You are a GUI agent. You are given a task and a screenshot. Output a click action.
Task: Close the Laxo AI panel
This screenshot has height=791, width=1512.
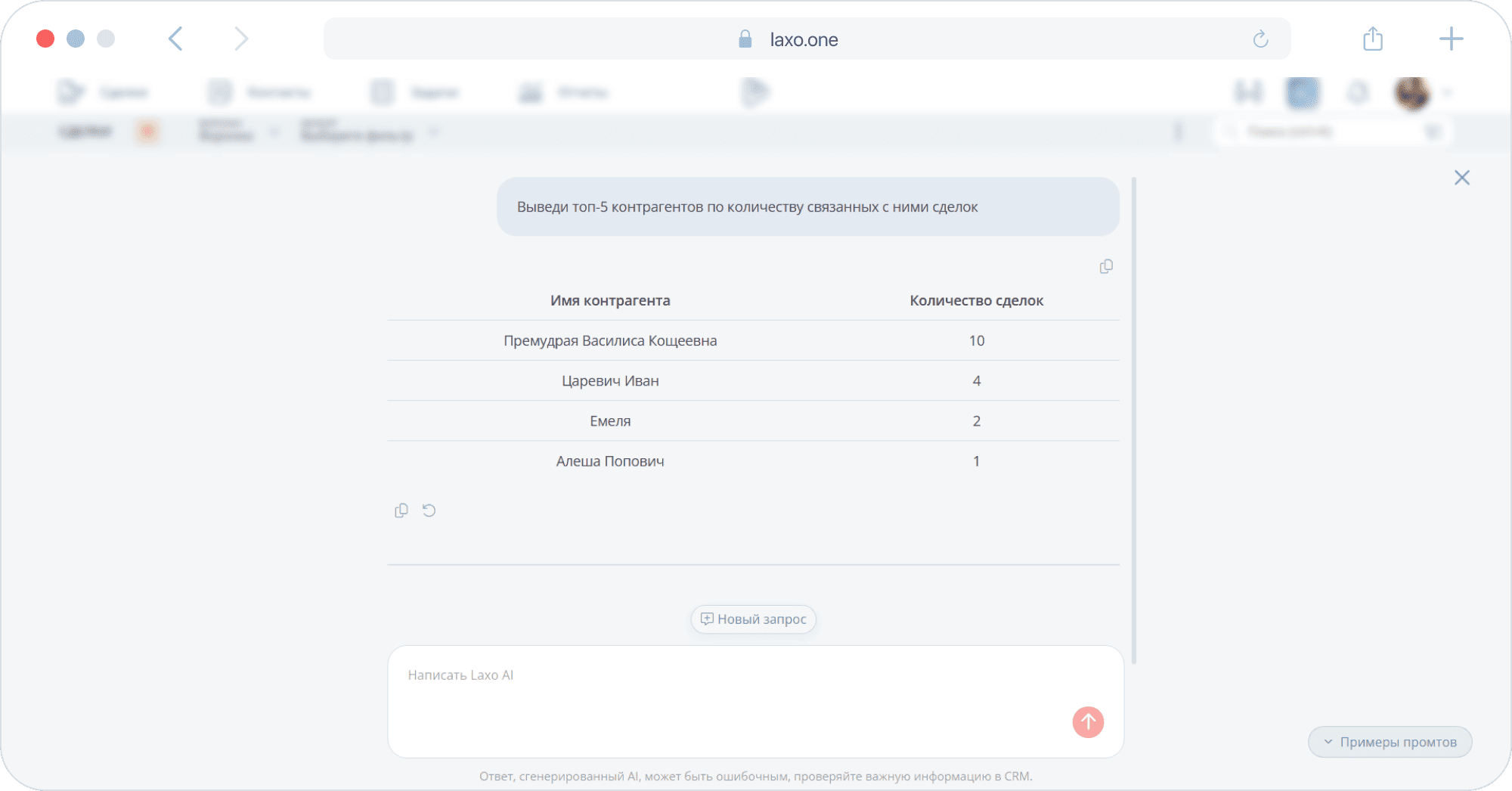1462,178
